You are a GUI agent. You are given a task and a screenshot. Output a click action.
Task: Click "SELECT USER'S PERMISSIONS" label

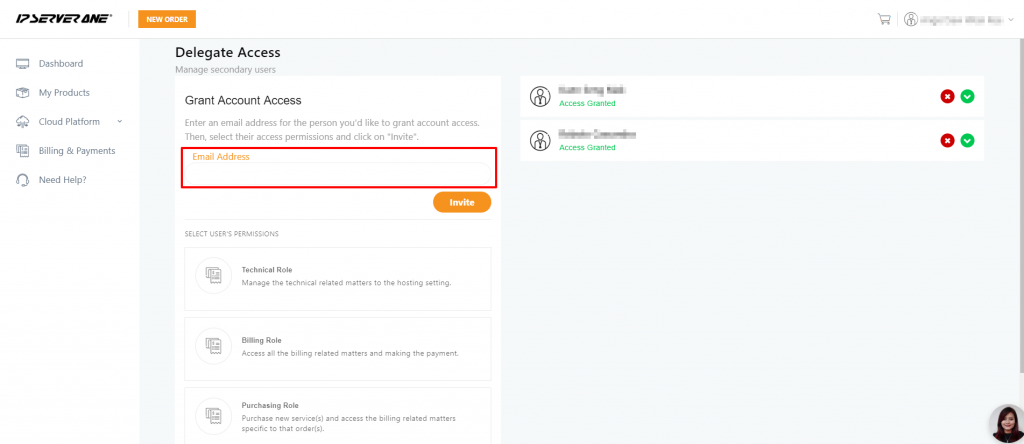click(x=232, y=234)
